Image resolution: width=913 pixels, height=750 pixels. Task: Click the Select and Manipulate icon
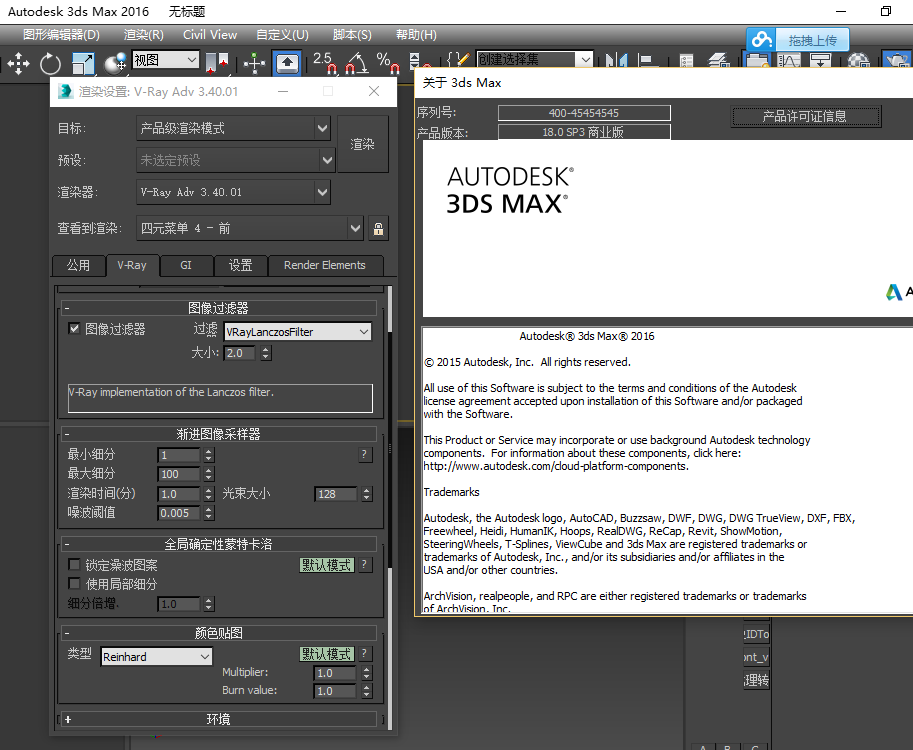pyautogui.click(x=254, y=63)
